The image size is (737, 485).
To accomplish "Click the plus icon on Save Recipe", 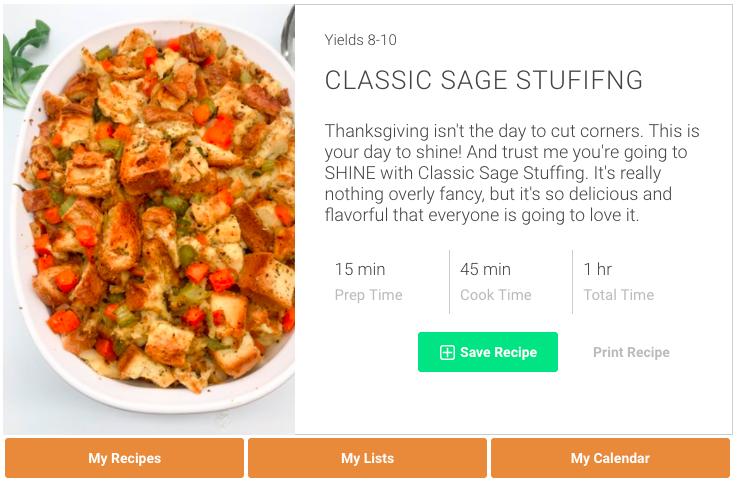I will (447, 352).
